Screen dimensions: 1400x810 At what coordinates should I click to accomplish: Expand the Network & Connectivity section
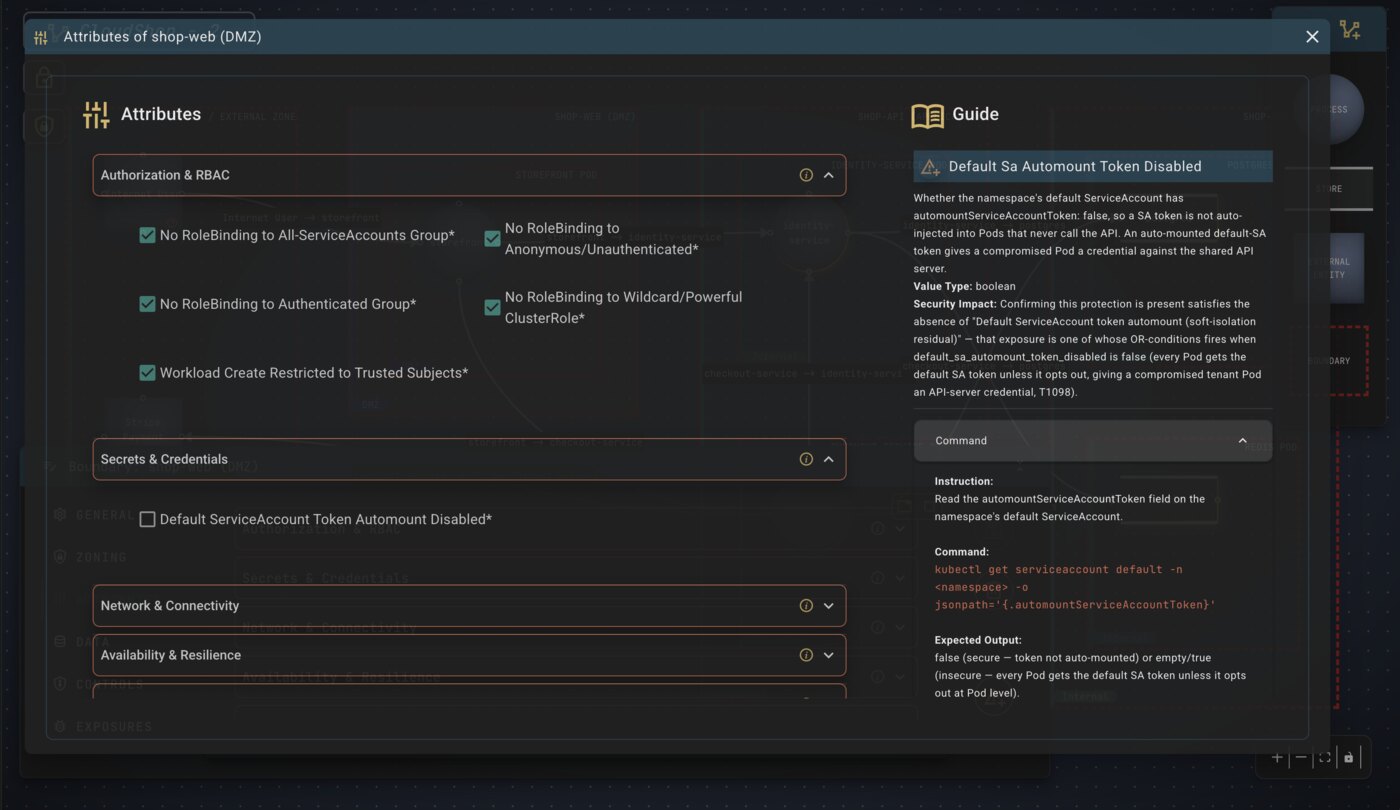[828, 605]
